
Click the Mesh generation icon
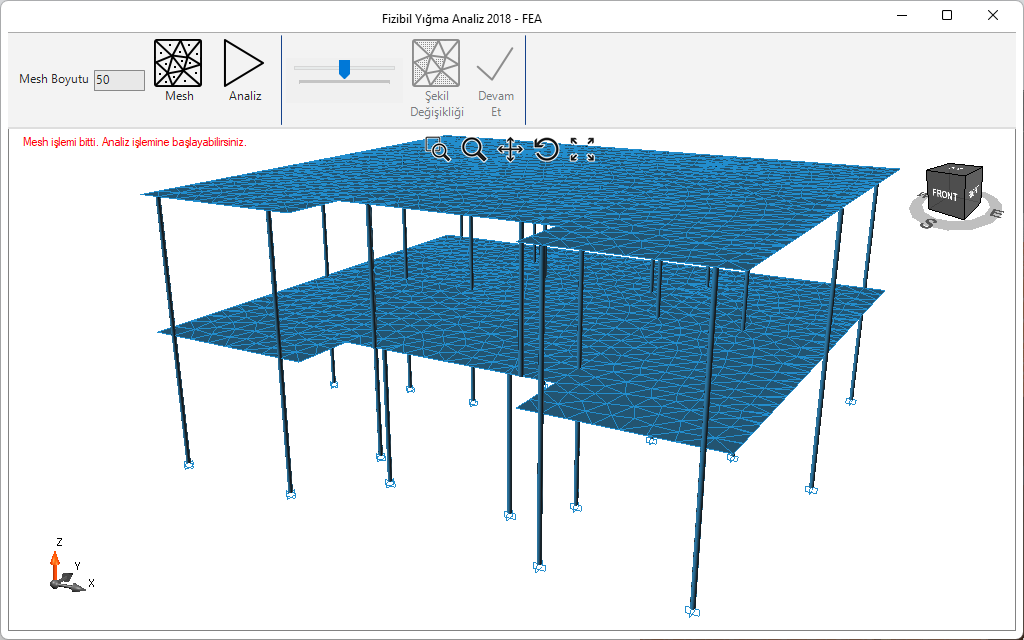[x=178, y=63]
